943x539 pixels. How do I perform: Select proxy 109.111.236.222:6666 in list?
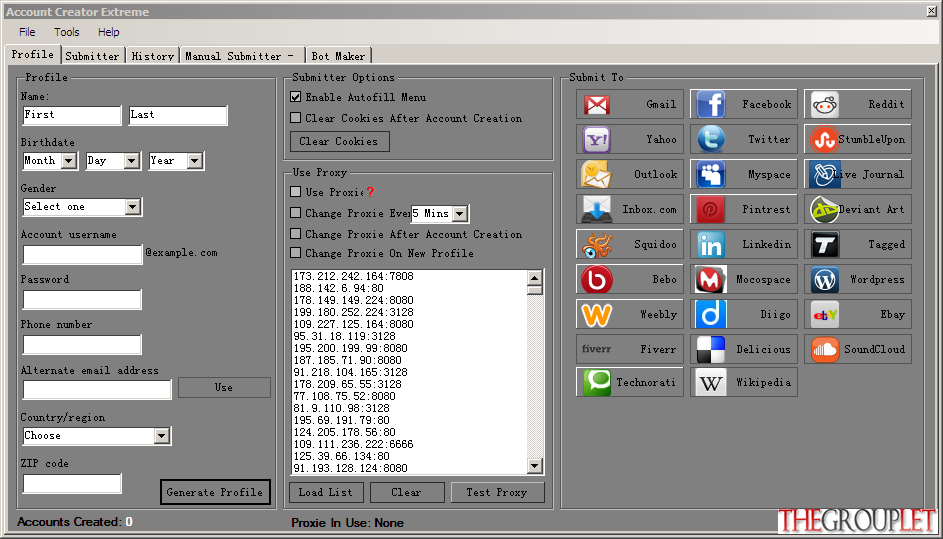coord(353,444)
